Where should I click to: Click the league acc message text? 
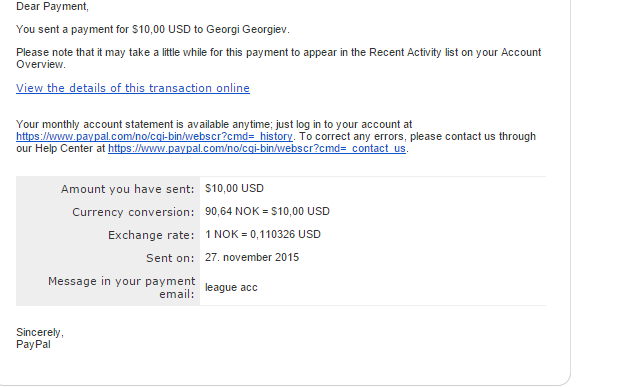click(x=231, y=287)
